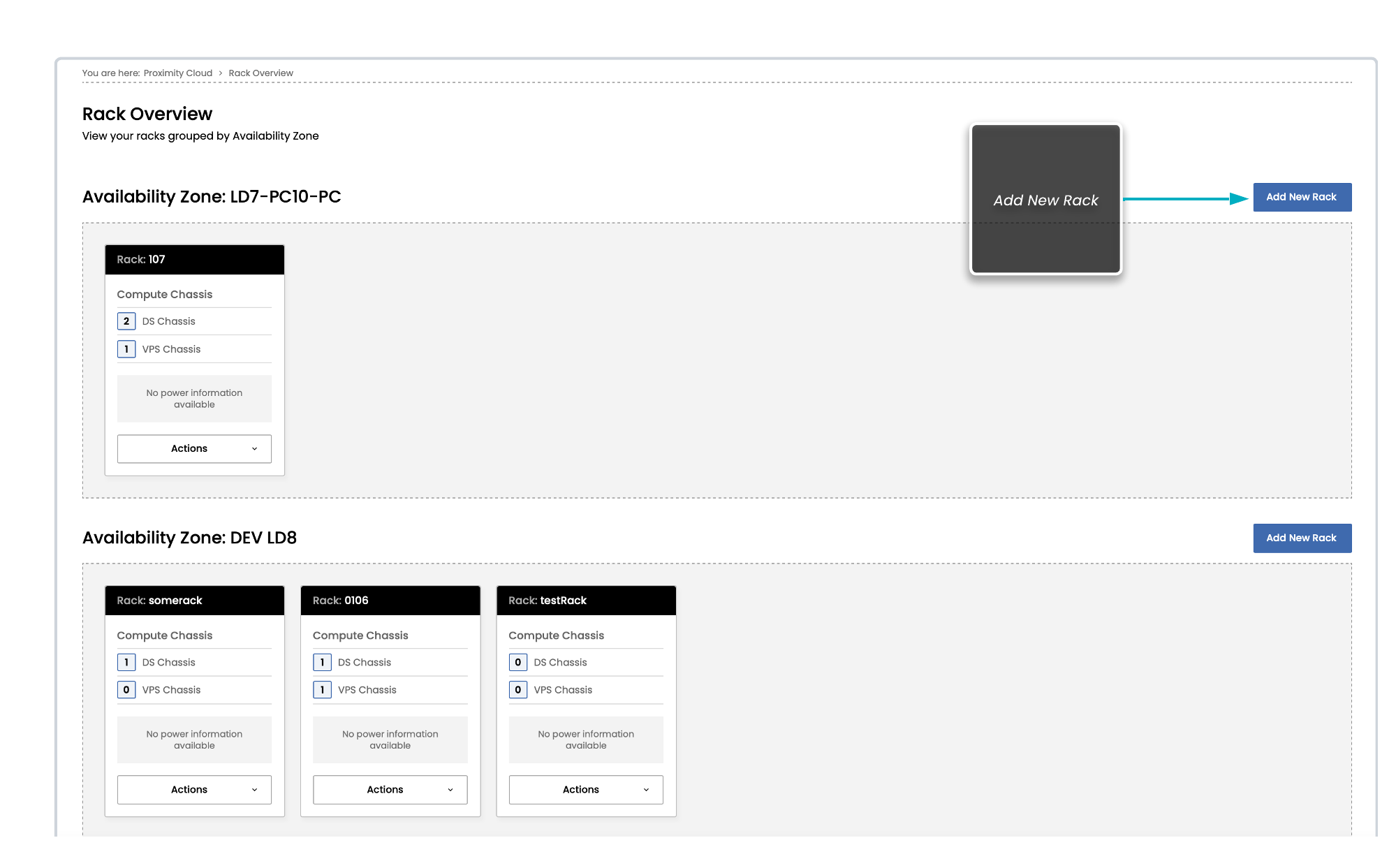The image size is (1396, 868).
Task: Click VPS Chassis count badge on testRack
Action: pyautogui.click(x=517, y=690)
